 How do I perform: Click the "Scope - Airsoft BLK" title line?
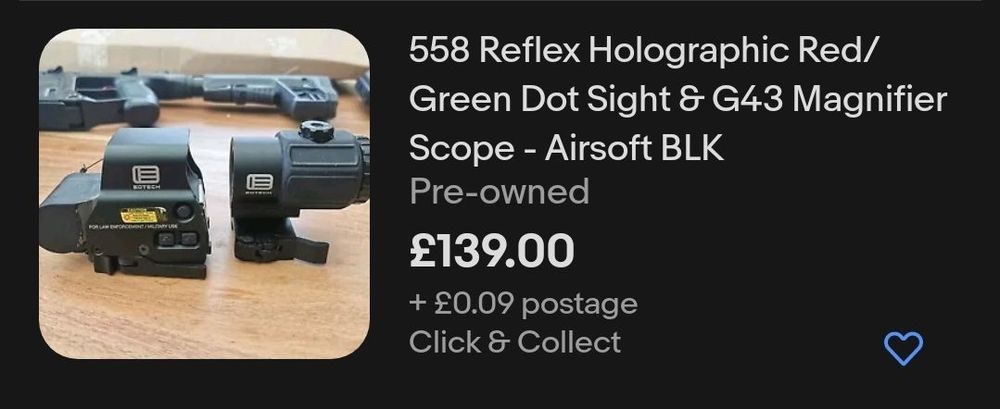566,148
